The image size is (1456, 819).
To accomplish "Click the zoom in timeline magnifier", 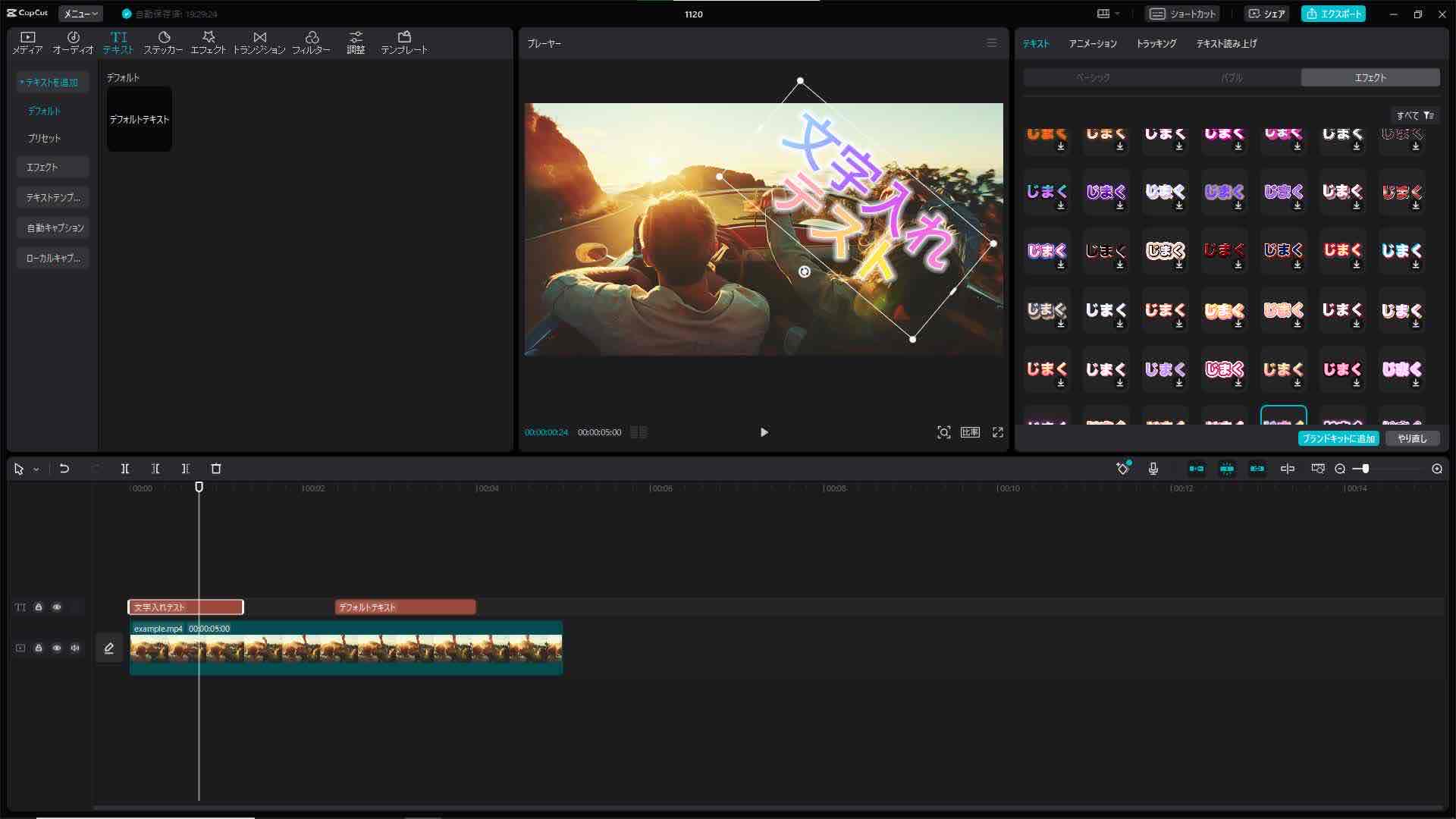I will coord(1437,469).
